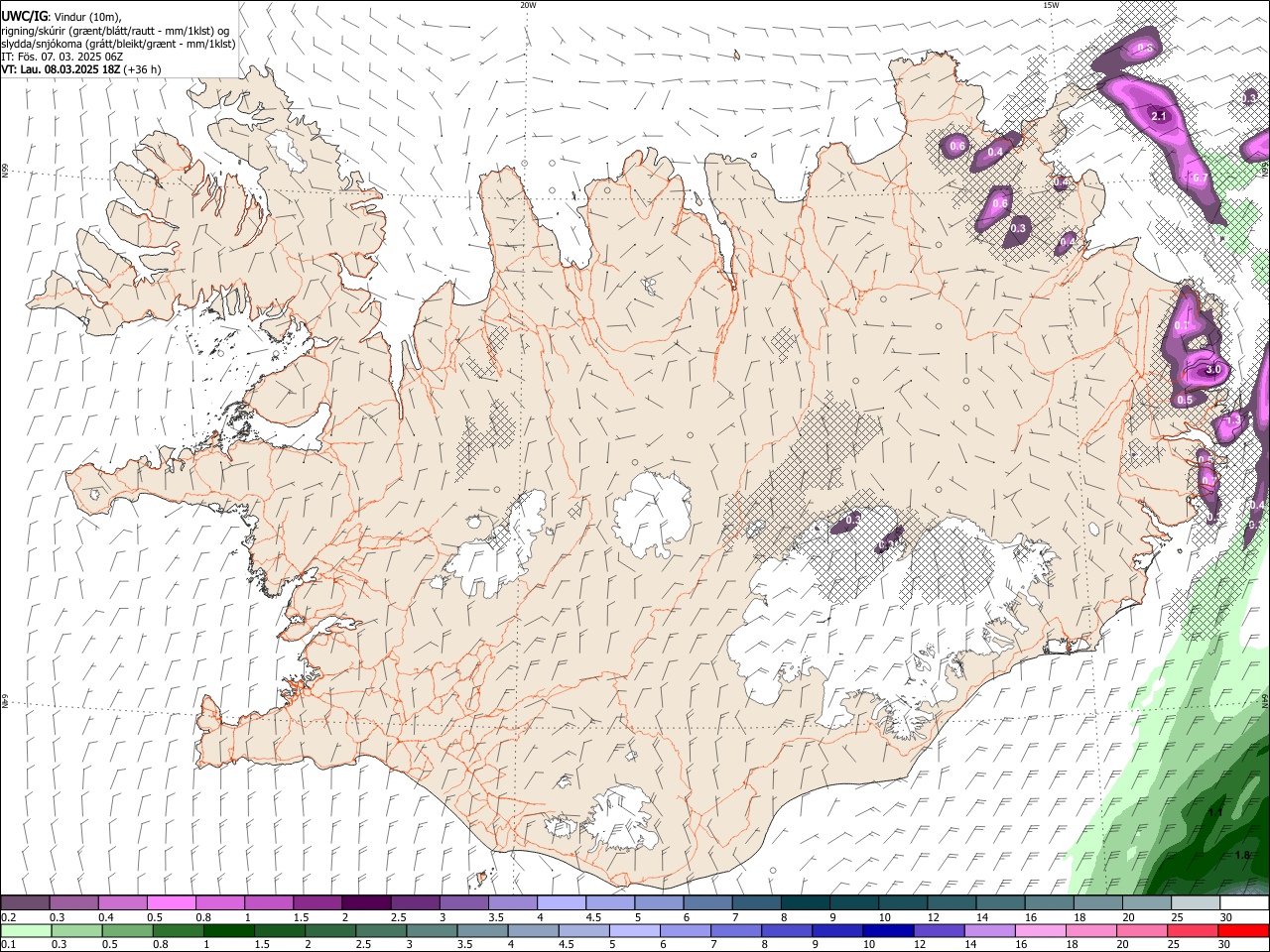1270x952 pixels.
Task: Click the "0.2" label under snow legend
Action: pyautogui.click(x=8, y=917)
